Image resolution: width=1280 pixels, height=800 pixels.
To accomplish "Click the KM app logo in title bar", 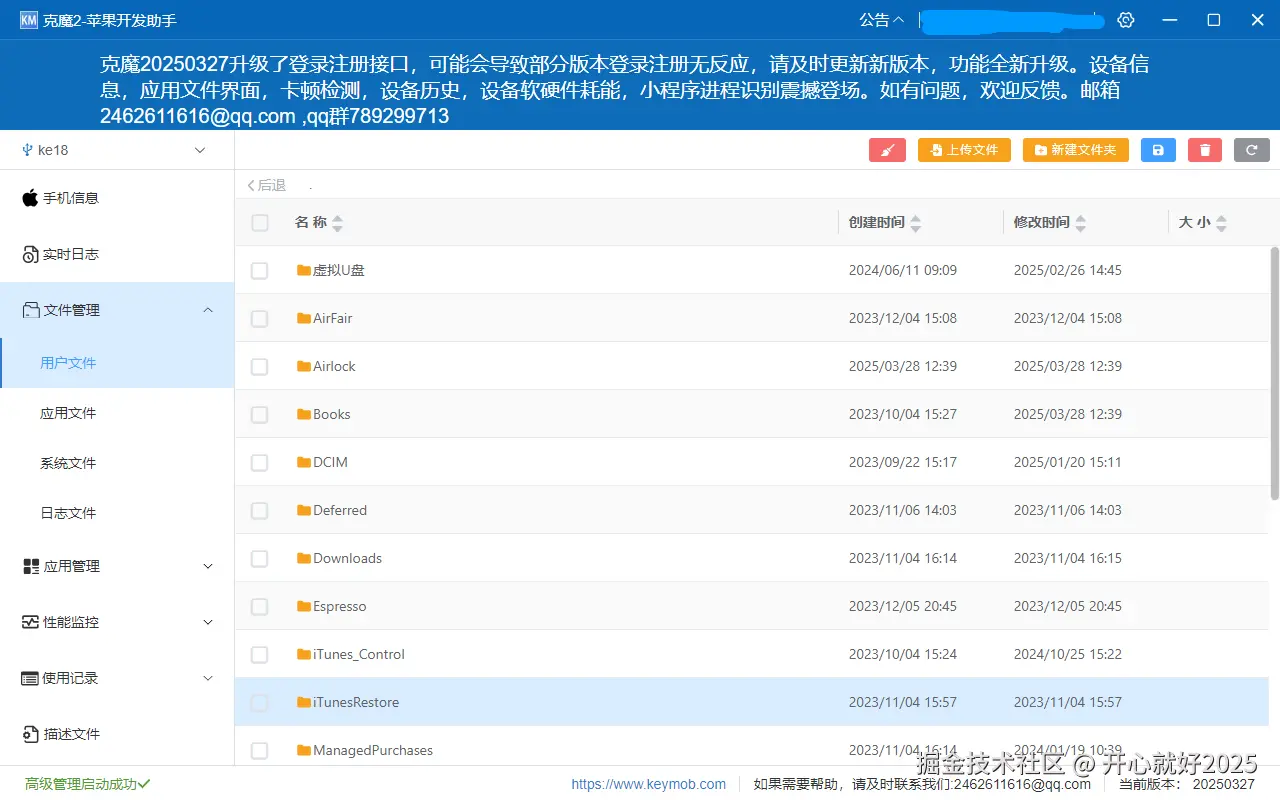I will 29,20.
